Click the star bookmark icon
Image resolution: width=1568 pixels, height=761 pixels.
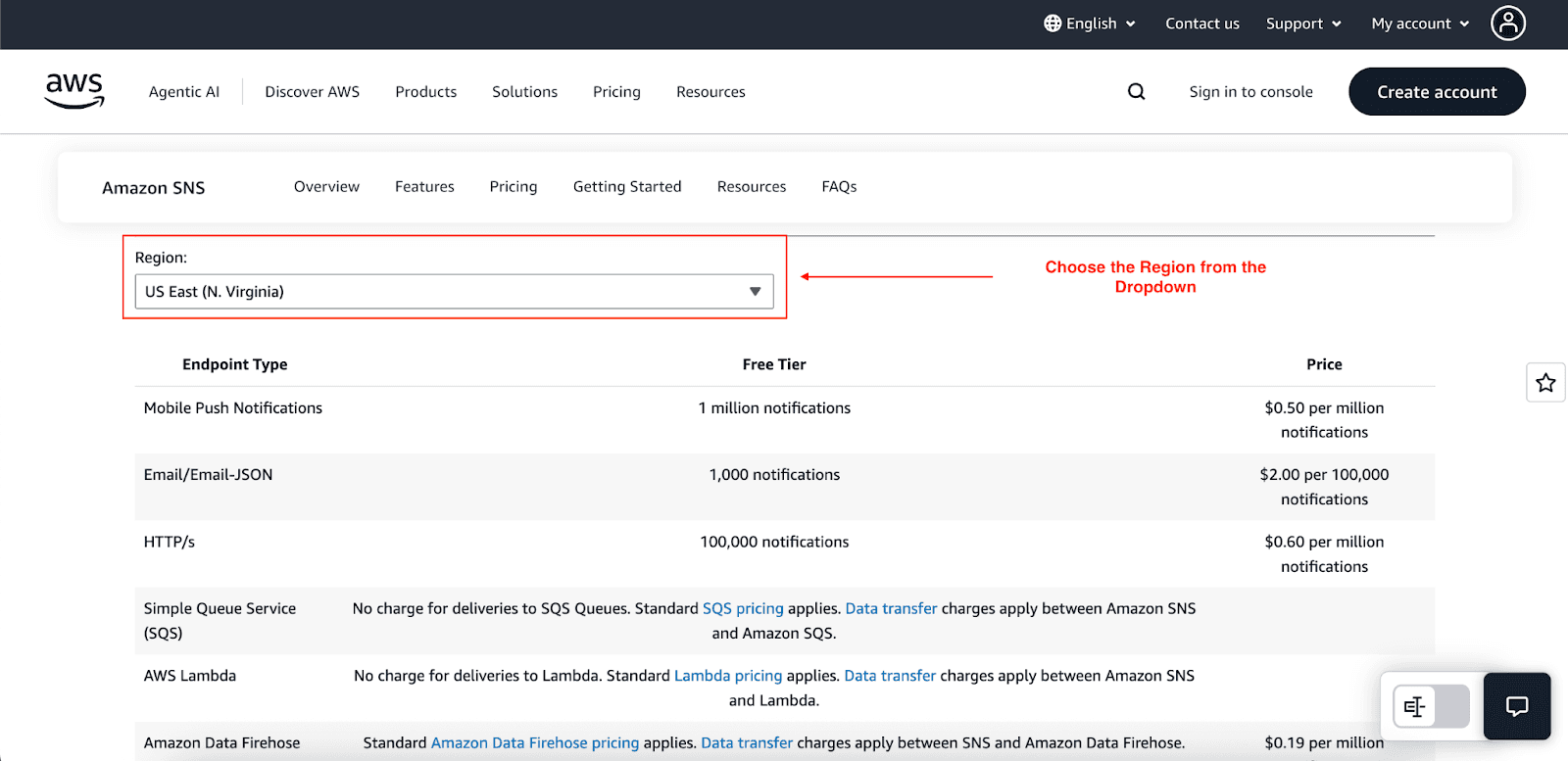point(1545,382)
